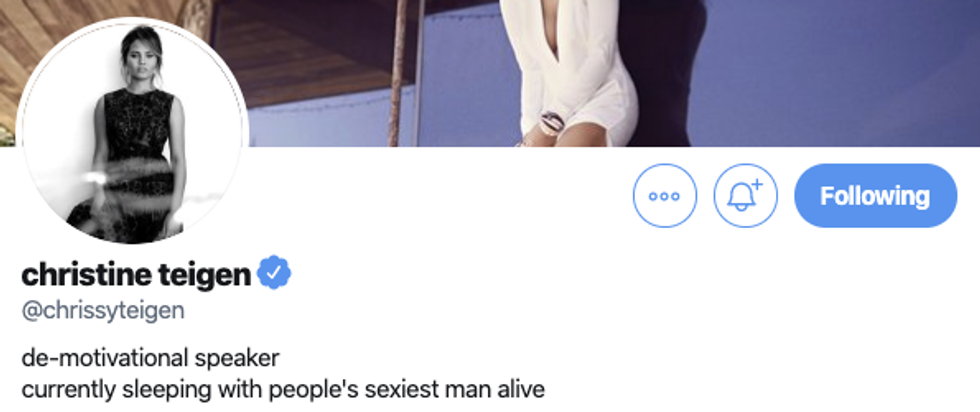Click the plus sign on bell icon
This screenshot has height=412, width=980.
pos(757,184)
